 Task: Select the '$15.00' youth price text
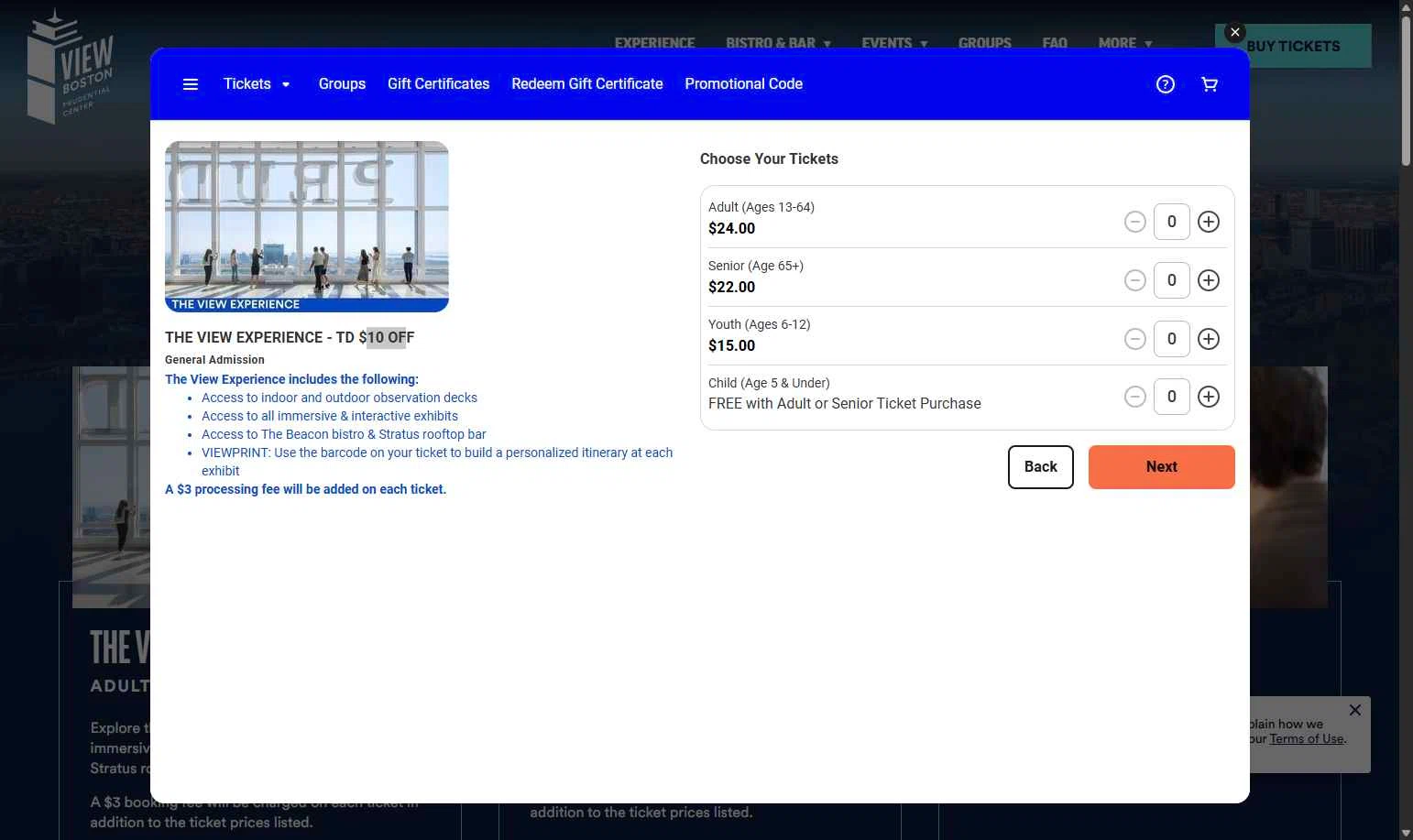pyautogui.click(x=731, y=346)
